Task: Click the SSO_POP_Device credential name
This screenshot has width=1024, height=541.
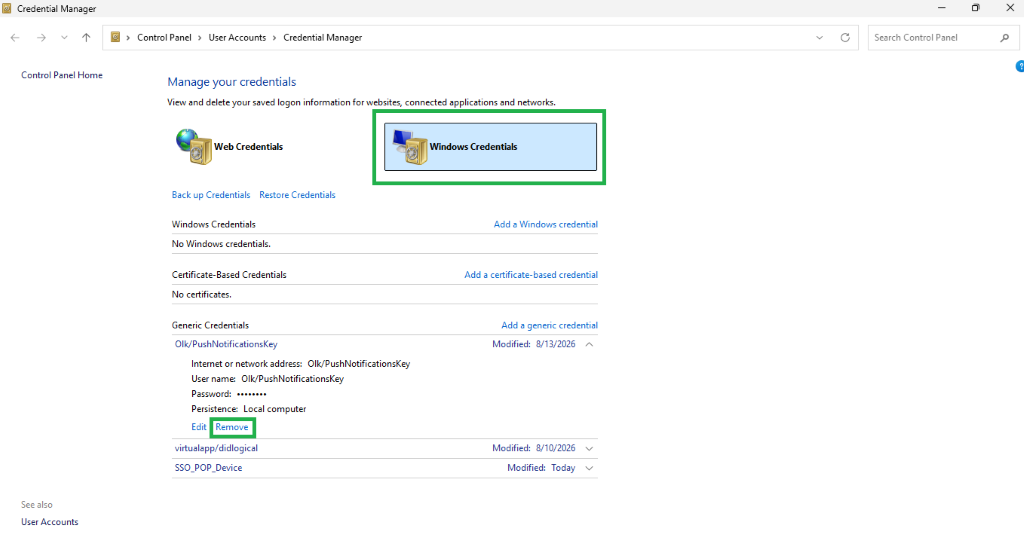Action: point(208,468)
